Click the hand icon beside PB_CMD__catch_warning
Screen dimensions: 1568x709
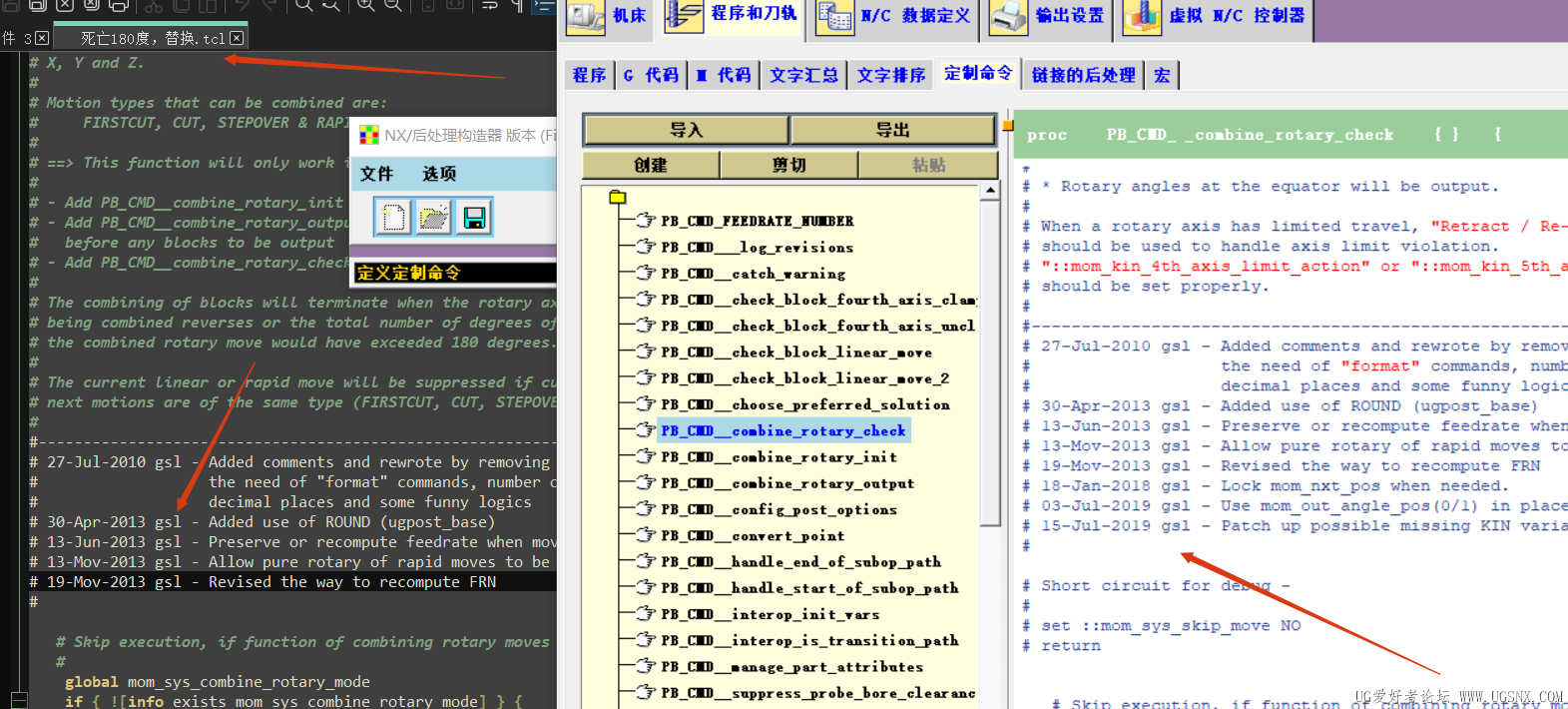pos(646,273)
